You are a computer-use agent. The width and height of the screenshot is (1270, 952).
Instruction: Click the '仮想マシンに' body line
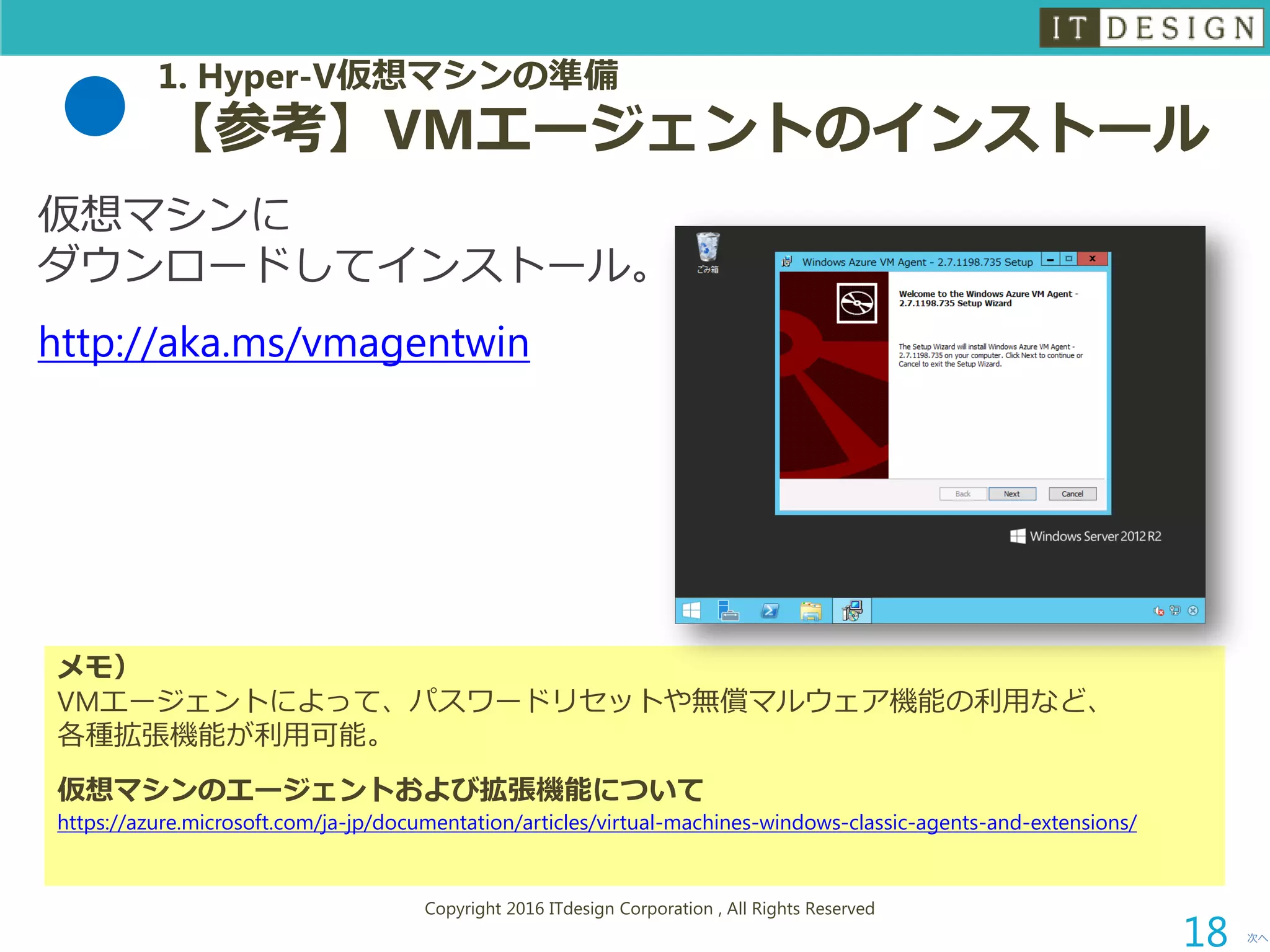click(164, 214)
